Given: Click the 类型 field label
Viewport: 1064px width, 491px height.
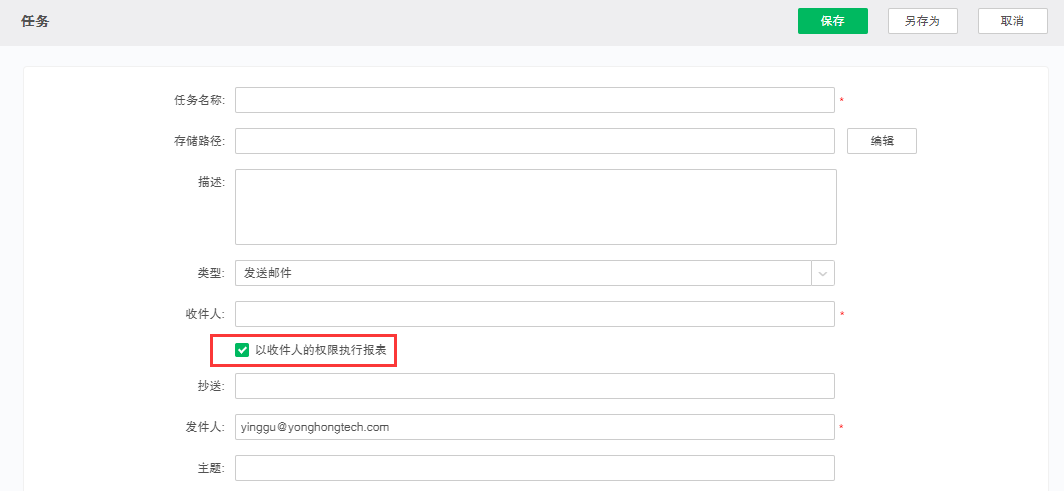Looking at the screenshot, I should [x=211, y=273].
